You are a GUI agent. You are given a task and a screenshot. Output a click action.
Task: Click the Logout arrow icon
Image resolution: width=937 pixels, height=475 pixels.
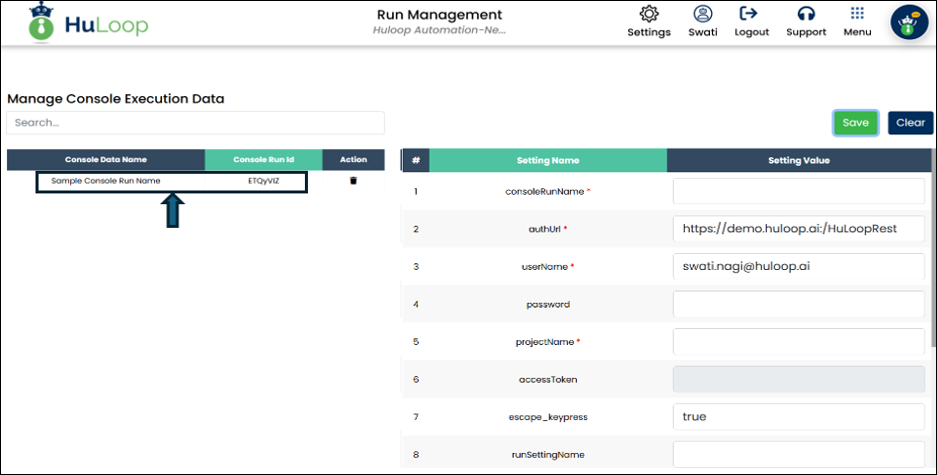(x=748, y=14)
